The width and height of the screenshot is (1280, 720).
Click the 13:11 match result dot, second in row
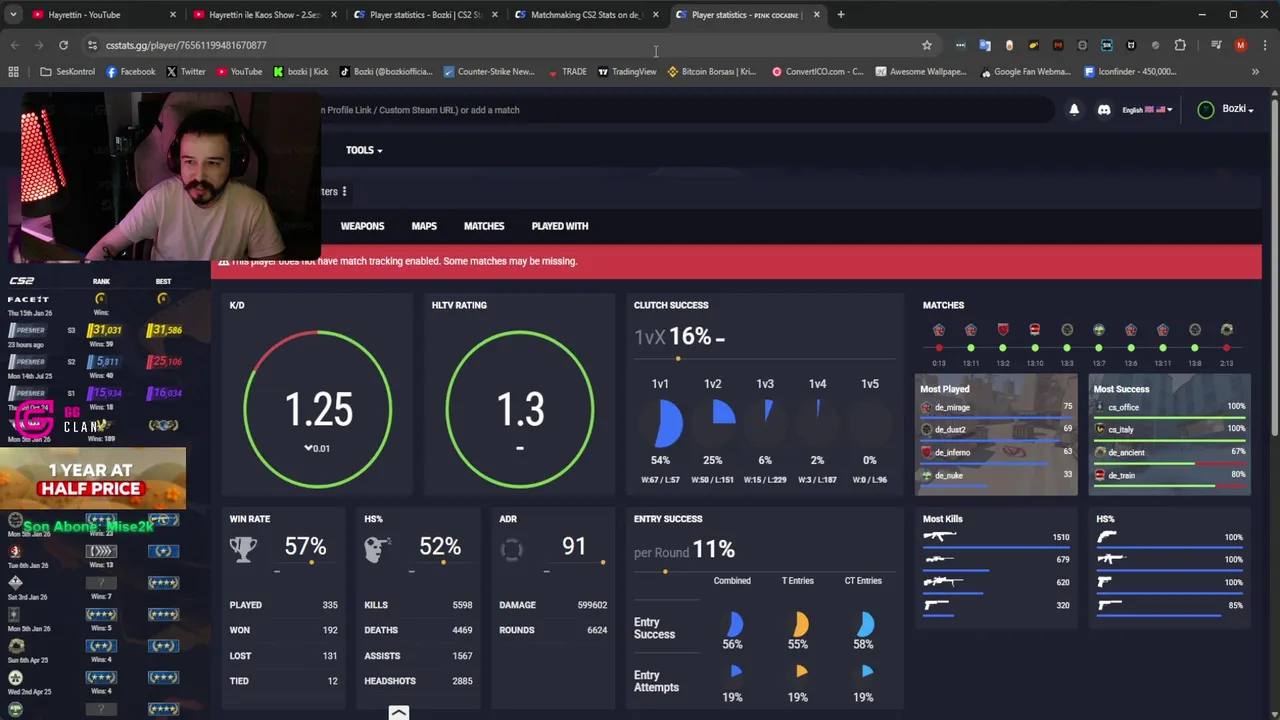coord(971,347)
